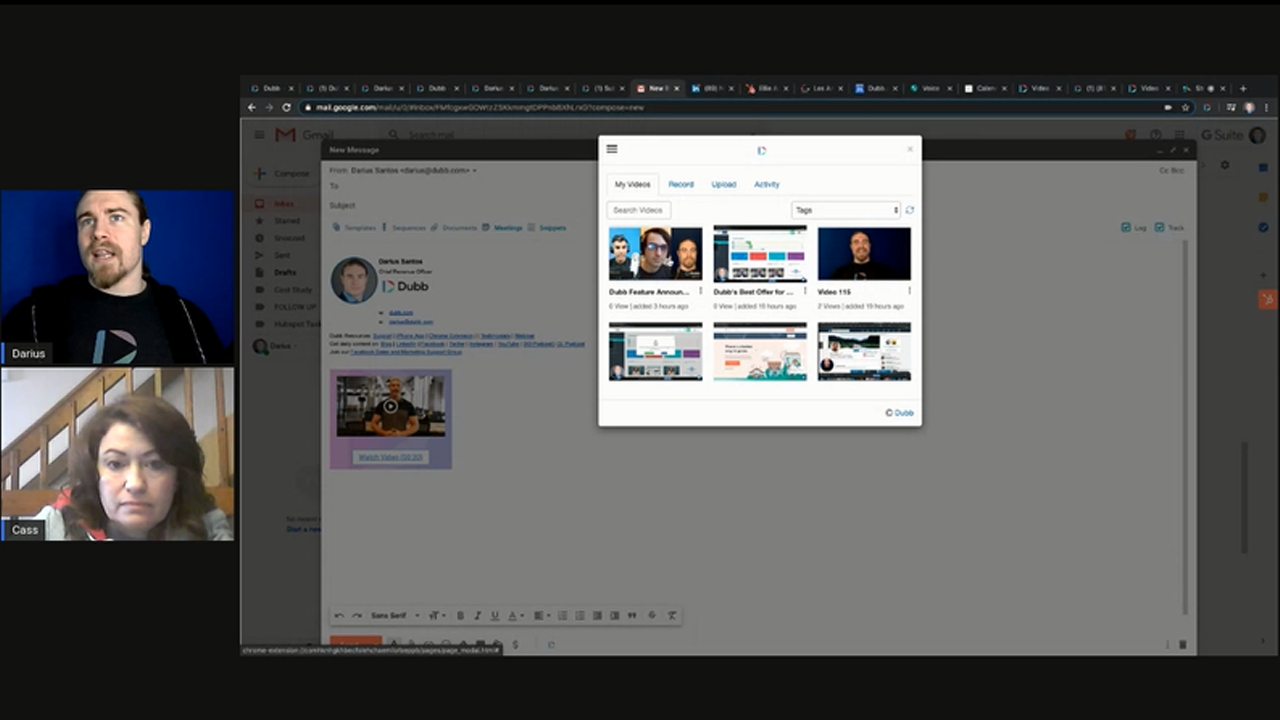Open the FOLLOW UP label in Gmail
The image size is (1280, 720).
coord(294,307)
